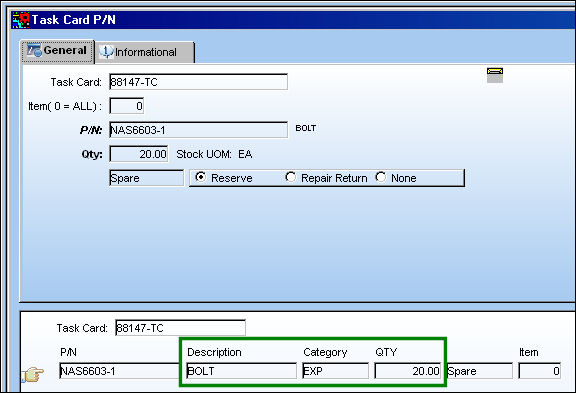576x393 pixels.
Task: Click the Task Card field containing 88147-TC in the General tab
Action: (198, 82)
